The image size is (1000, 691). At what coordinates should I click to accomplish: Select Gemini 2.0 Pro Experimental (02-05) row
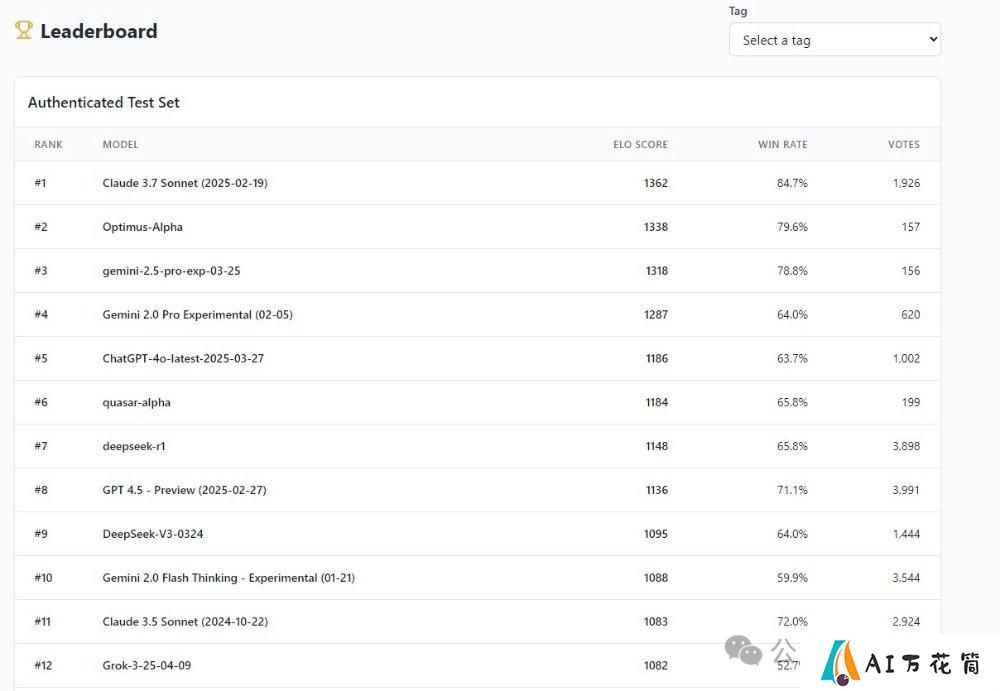[x=477, y=315]
